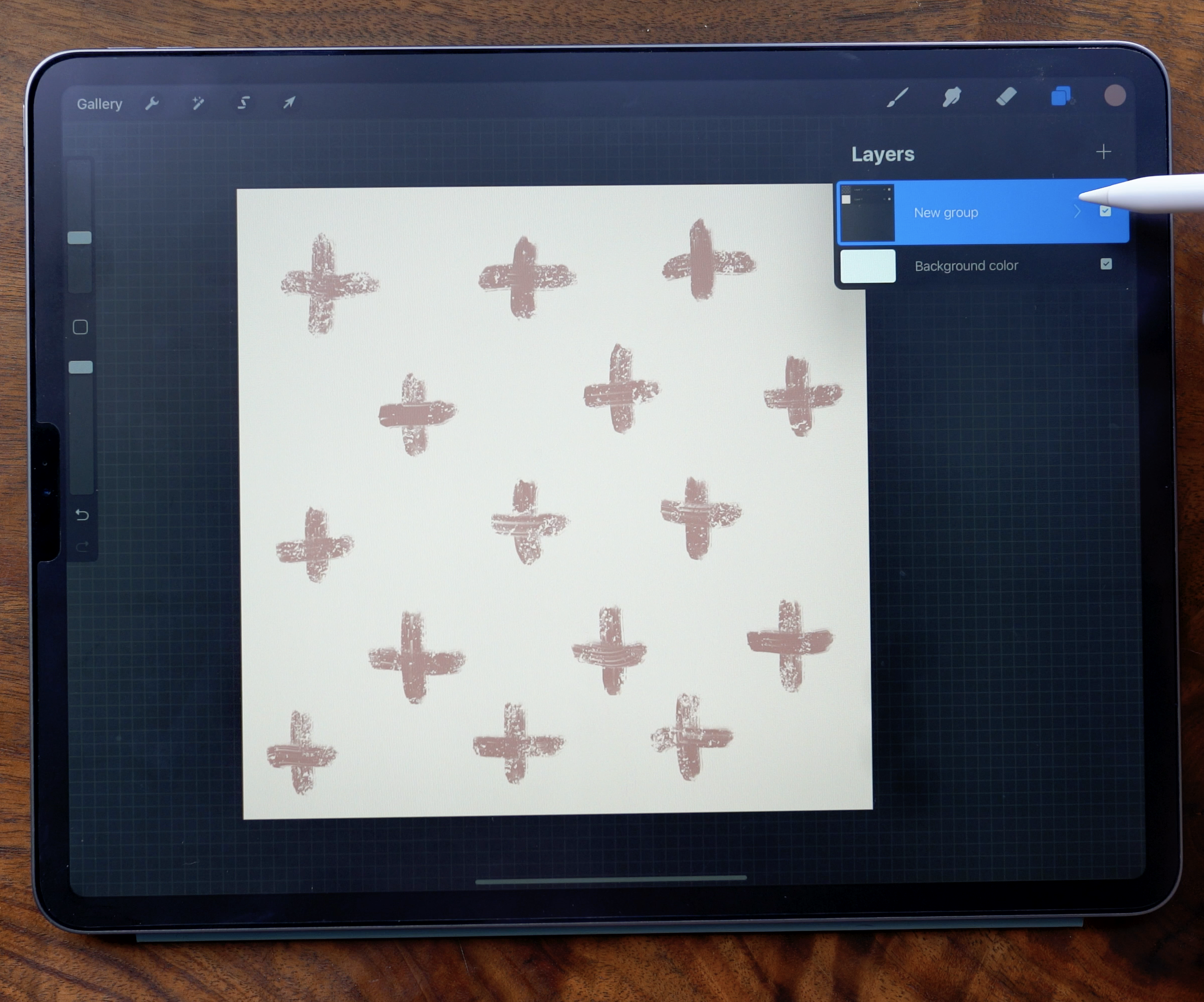
Task: Tap the iPad home indicator bar
Action: (611, 880)
